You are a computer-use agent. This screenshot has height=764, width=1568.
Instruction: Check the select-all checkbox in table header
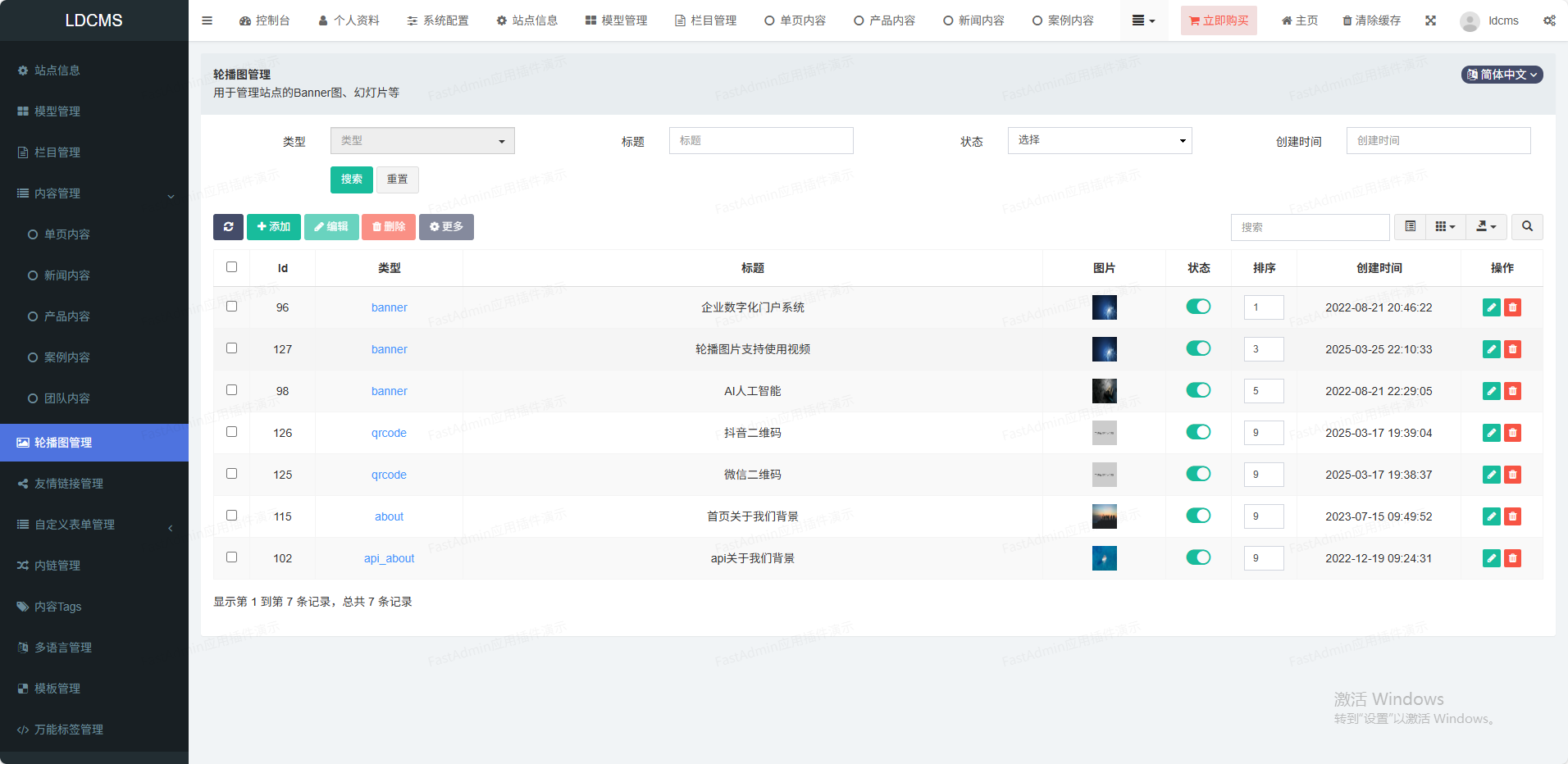[232, 267]
